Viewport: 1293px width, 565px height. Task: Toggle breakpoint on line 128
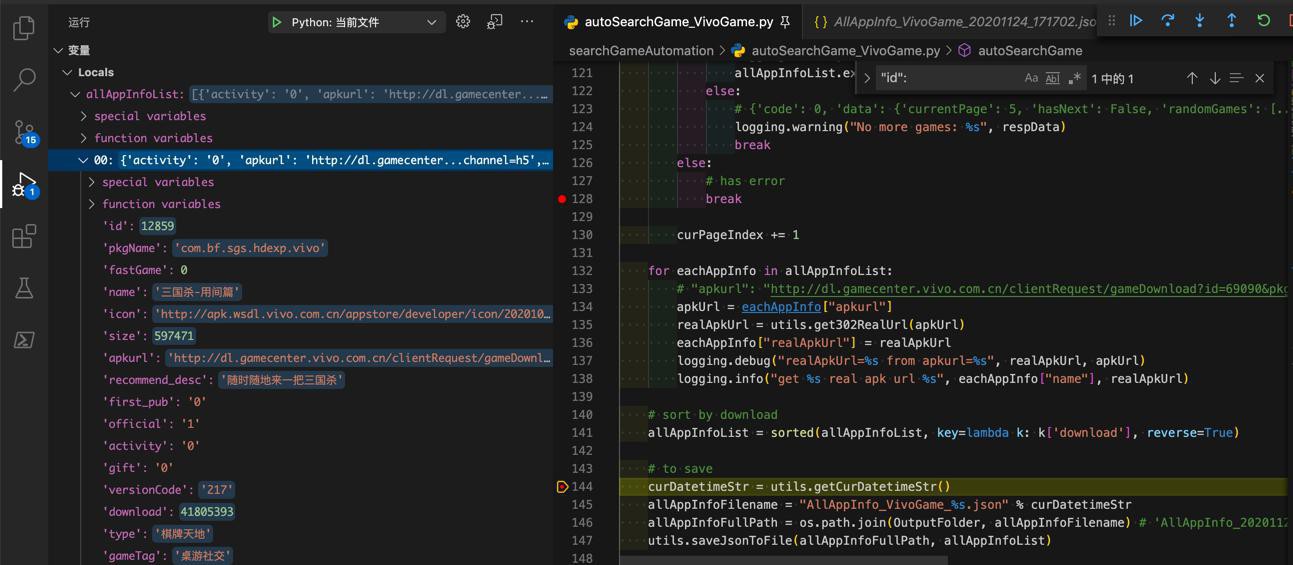pyautogui.click(x=562, y=199)
